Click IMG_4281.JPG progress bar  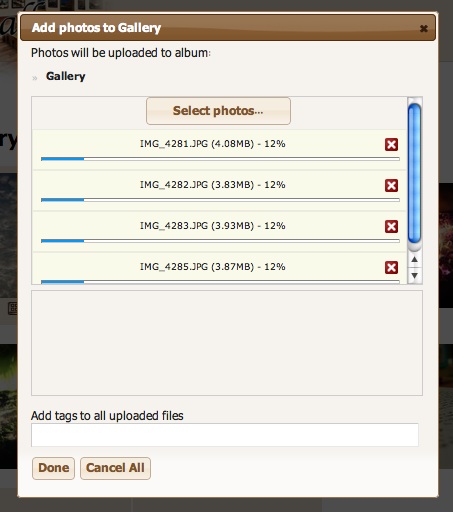[x=220, y=159]
